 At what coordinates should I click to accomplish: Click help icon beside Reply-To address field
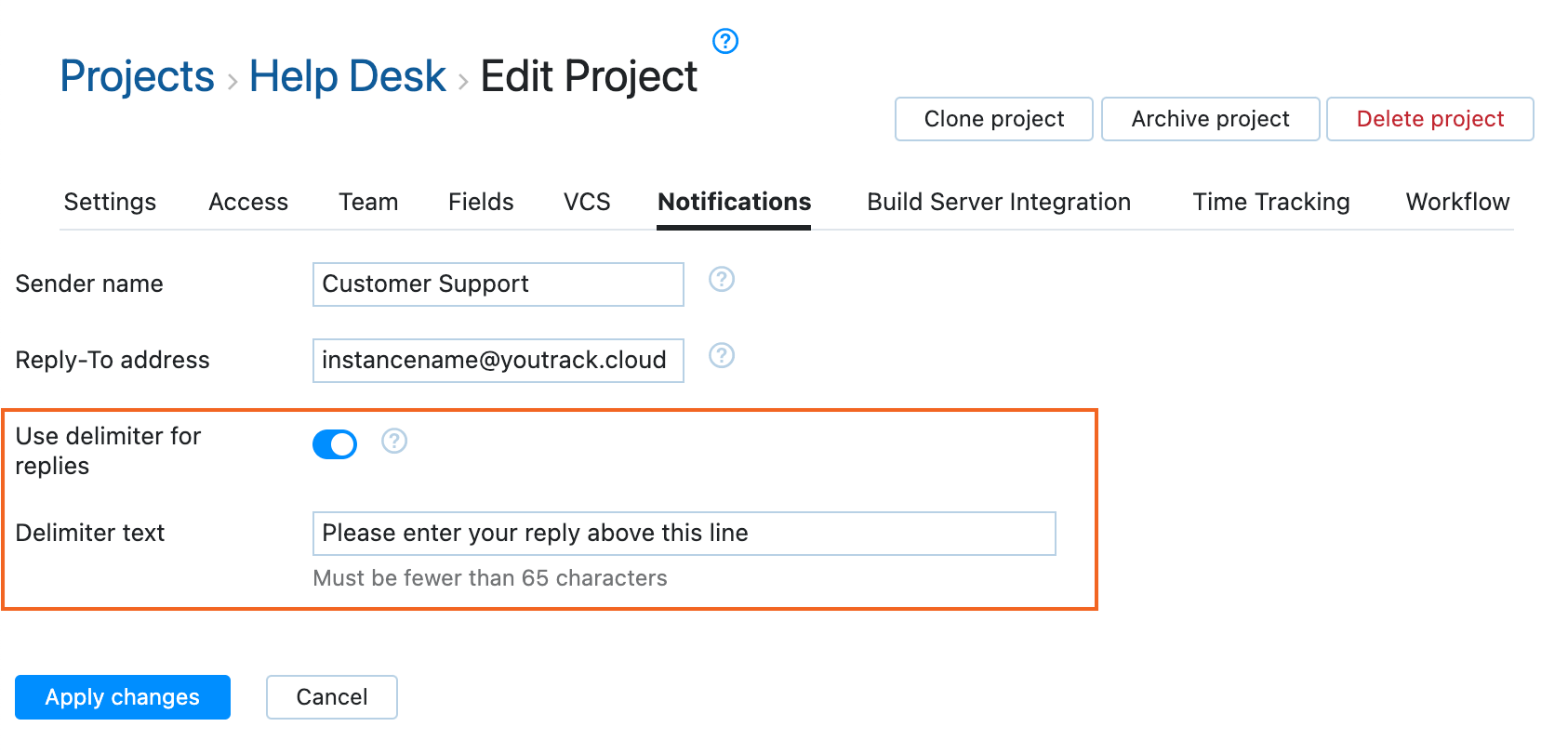point(721,355)
